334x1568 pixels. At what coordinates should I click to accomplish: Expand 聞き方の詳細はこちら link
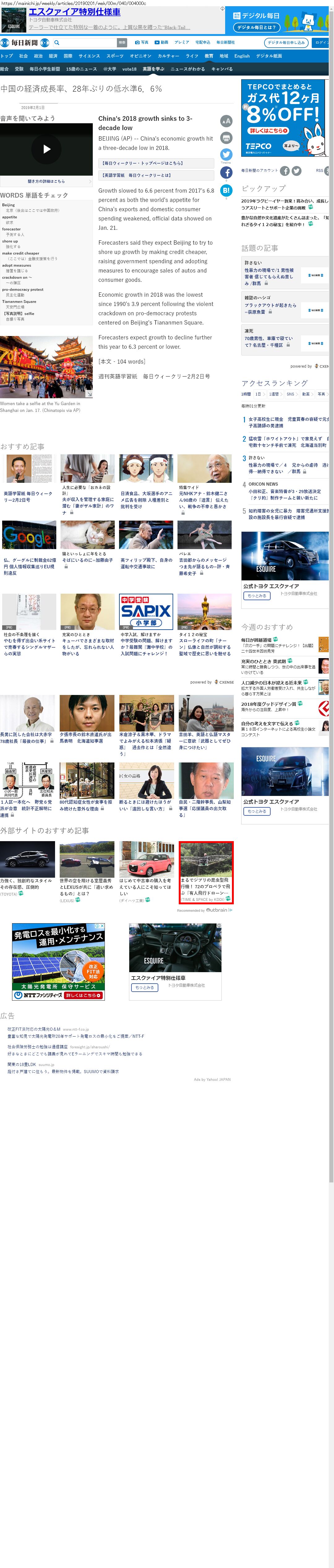click(46, 181)
